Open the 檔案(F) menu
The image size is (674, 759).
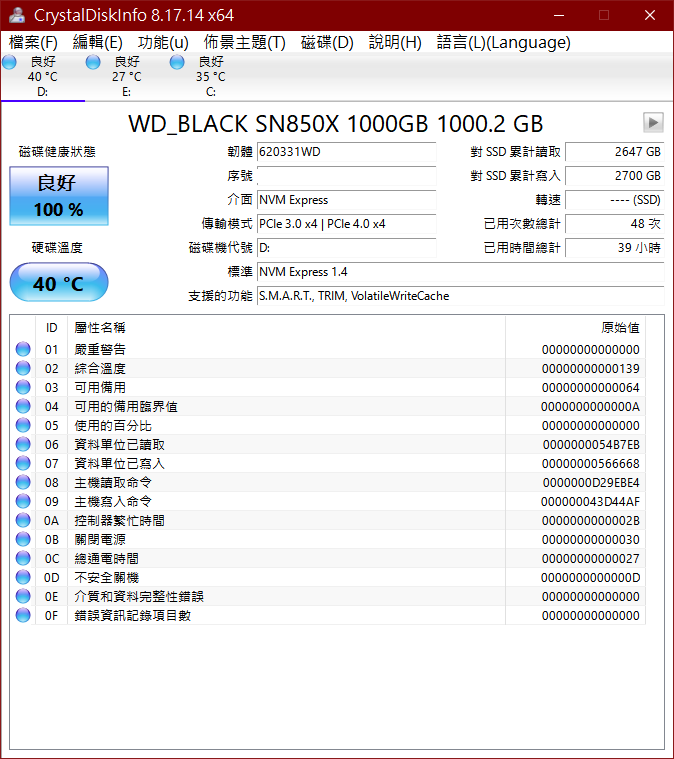coord(33,43)
